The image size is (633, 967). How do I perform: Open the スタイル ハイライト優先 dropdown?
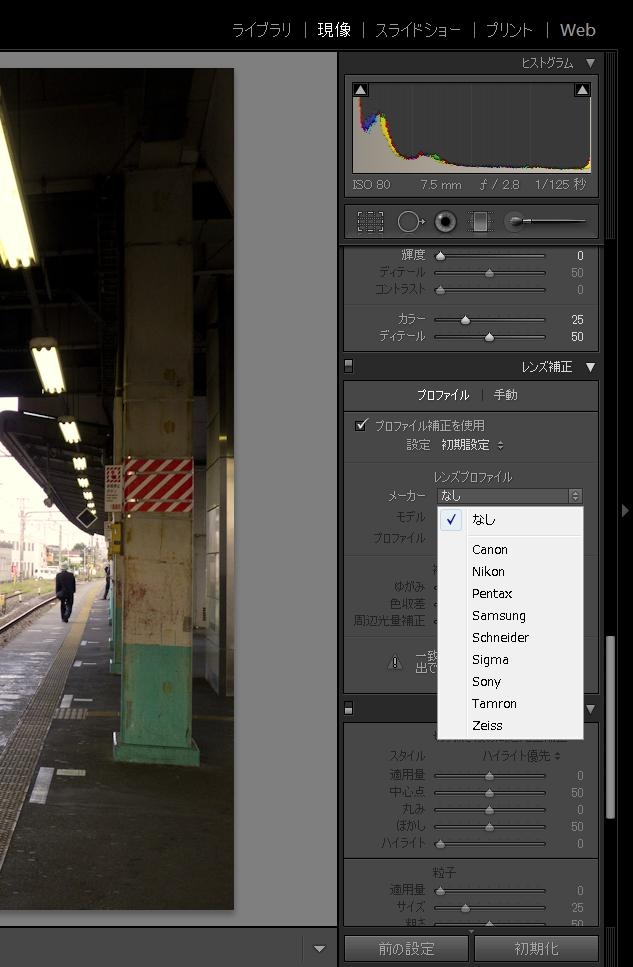pyautogui.click(x=521, y=755)
